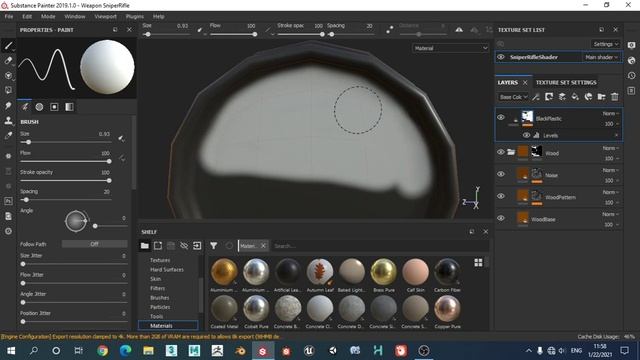Toggle visibility of the Levels effect

[527, 135]
